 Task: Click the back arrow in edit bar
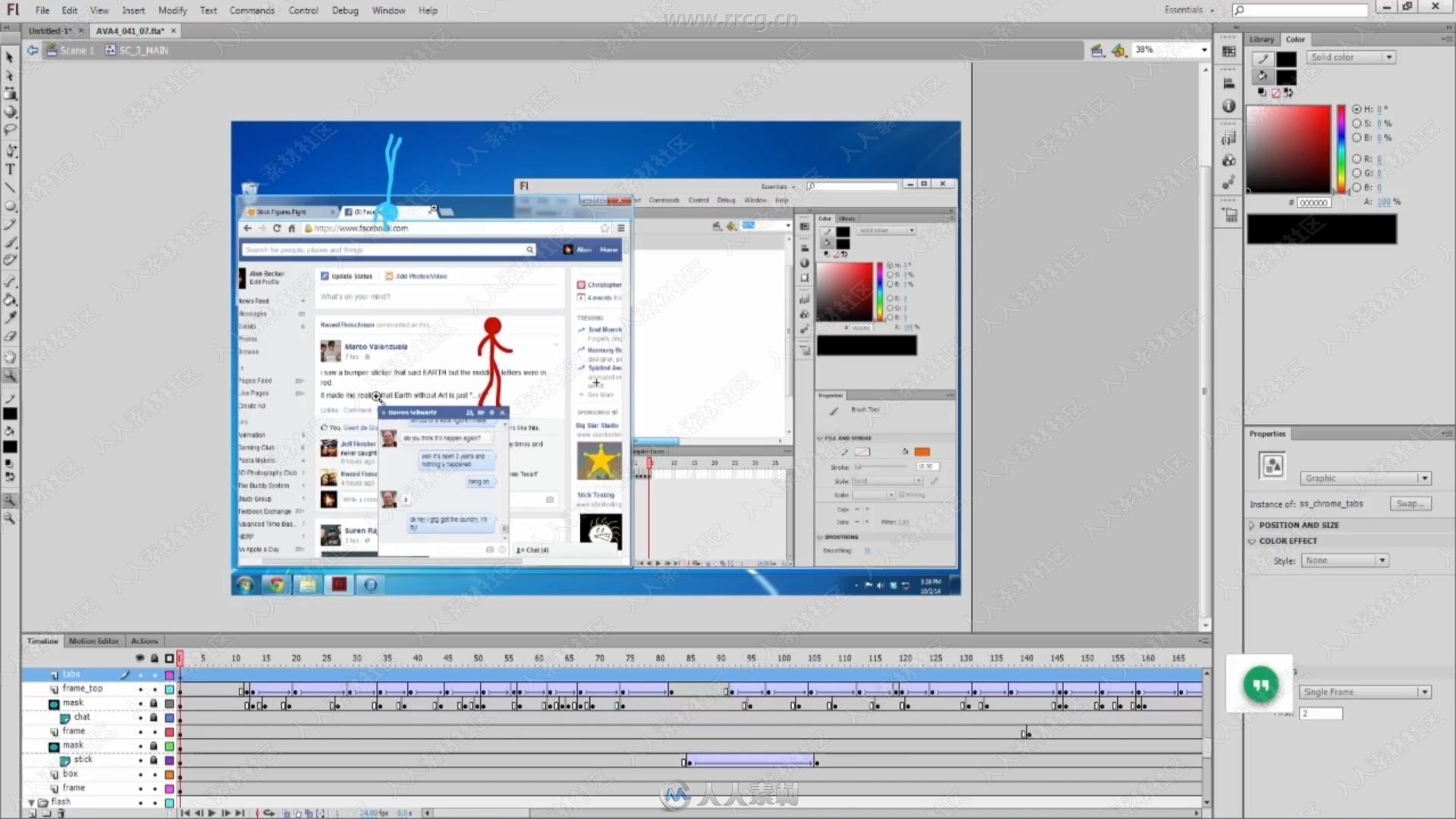click(x=33, y=50)
